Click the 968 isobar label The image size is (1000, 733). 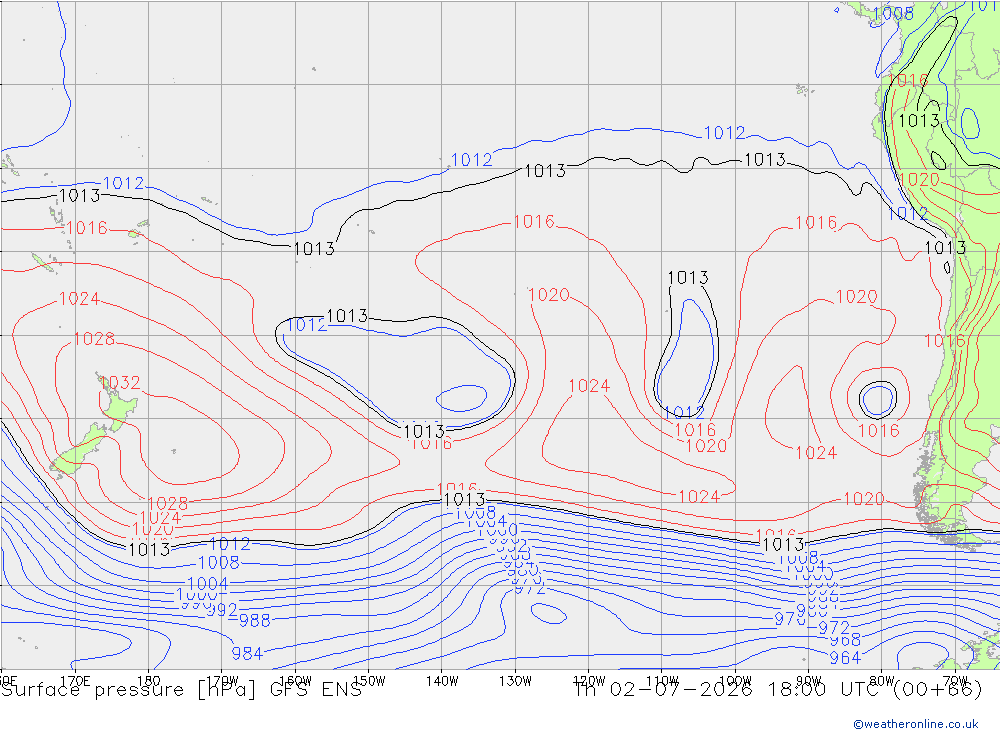pyautogui.click(x=845, y=639)
